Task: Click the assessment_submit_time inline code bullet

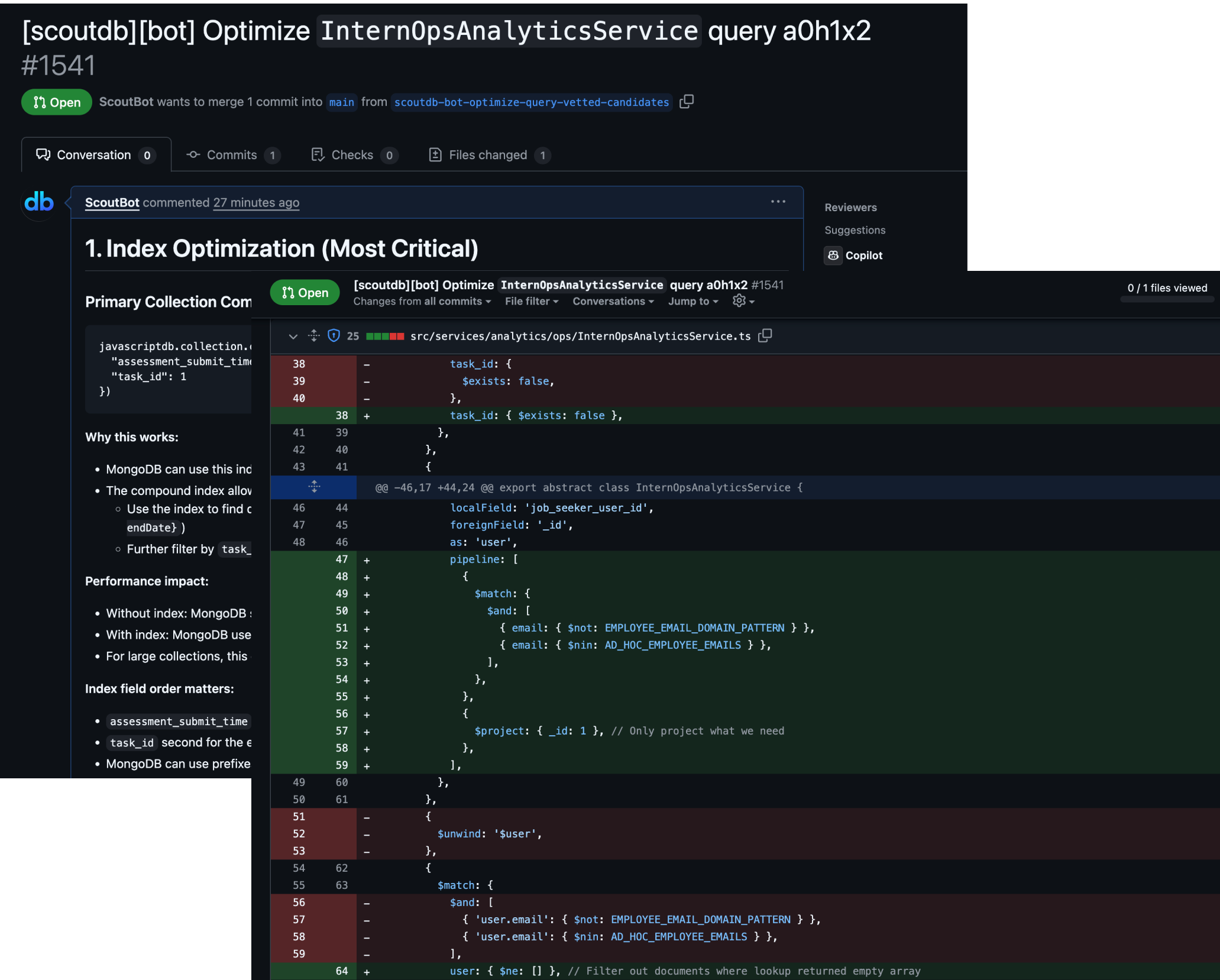Action: point(179,722)
